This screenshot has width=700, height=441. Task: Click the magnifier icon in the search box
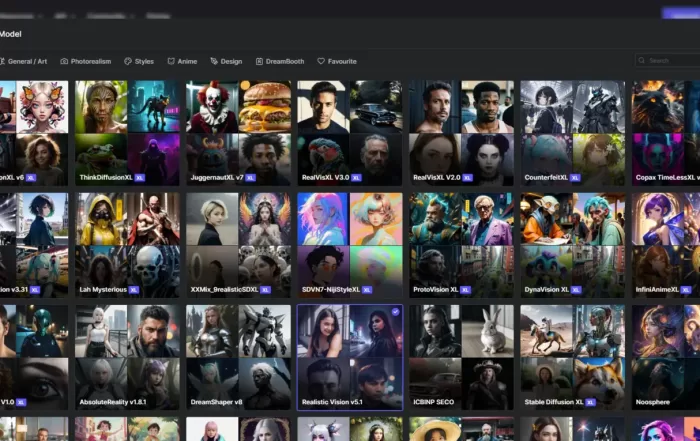pyautogui.click(x=642, y=60)
